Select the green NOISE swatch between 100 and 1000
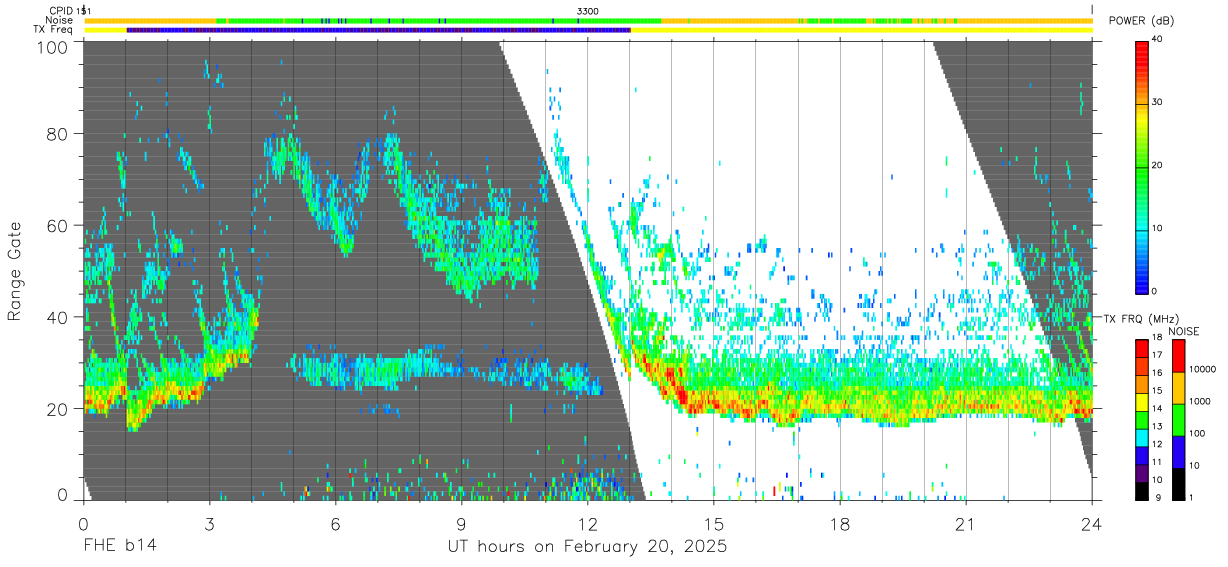The image size is (1228, 567). click(1181, 420)
